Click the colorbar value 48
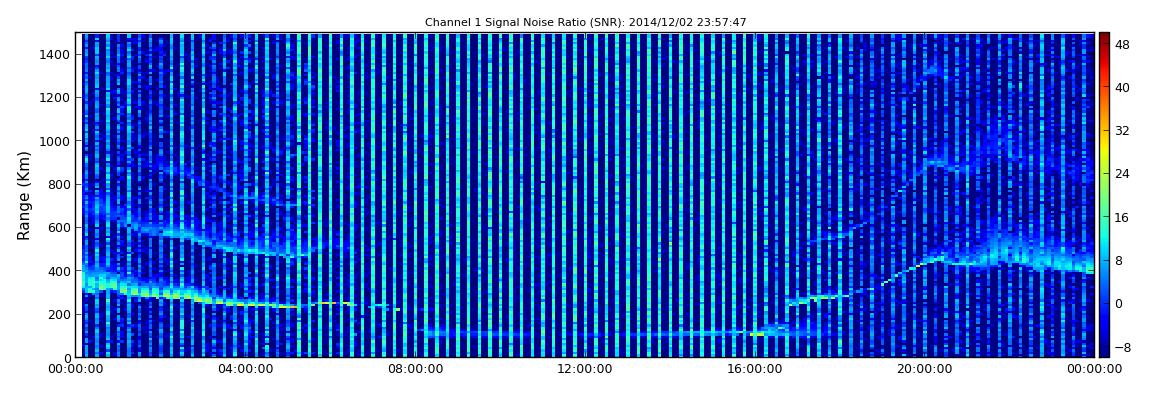Screen dimensions: 1150x407 click(x=1122, y=44)
